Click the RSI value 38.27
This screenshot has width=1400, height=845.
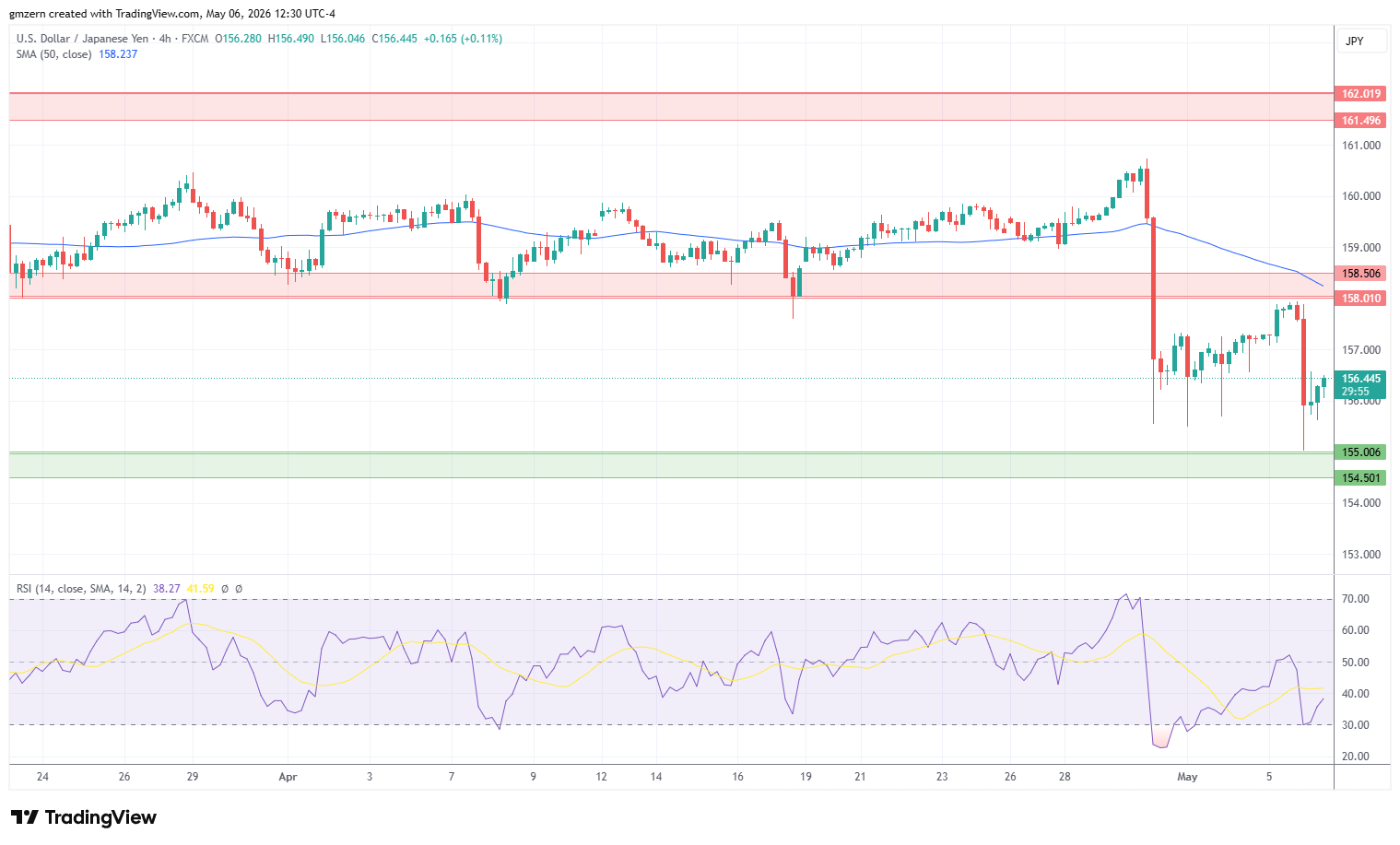click(x=167, y=589)
